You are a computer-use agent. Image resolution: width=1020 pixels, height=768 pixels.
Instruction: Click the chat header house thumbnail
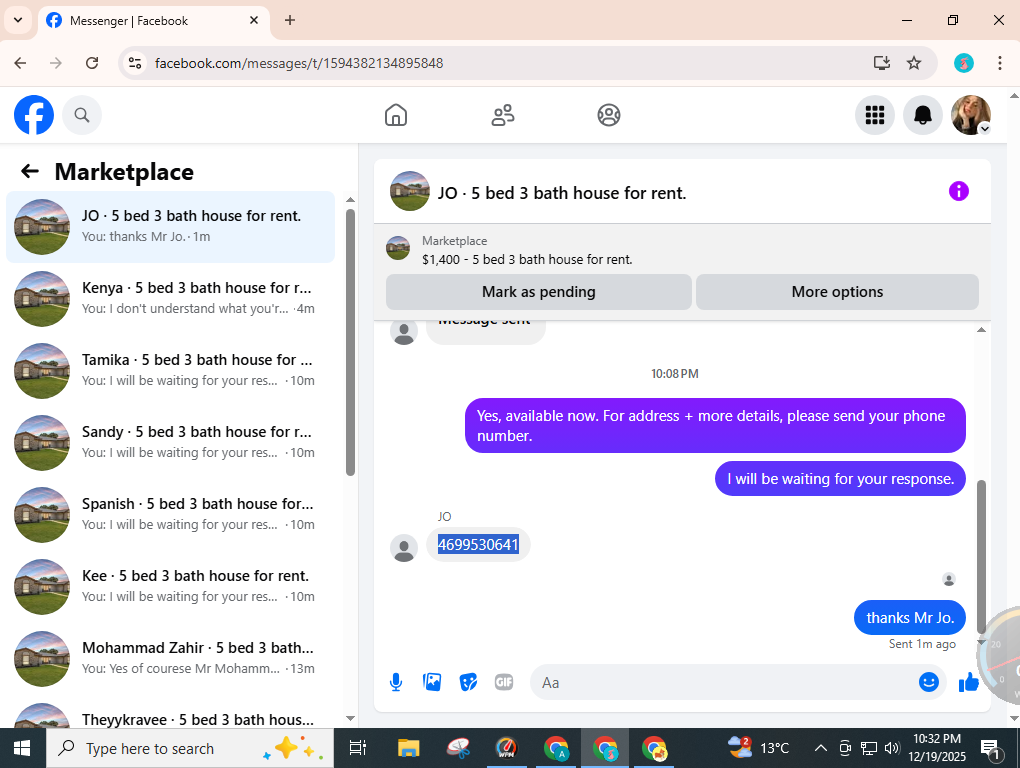[x=409, y=191]
